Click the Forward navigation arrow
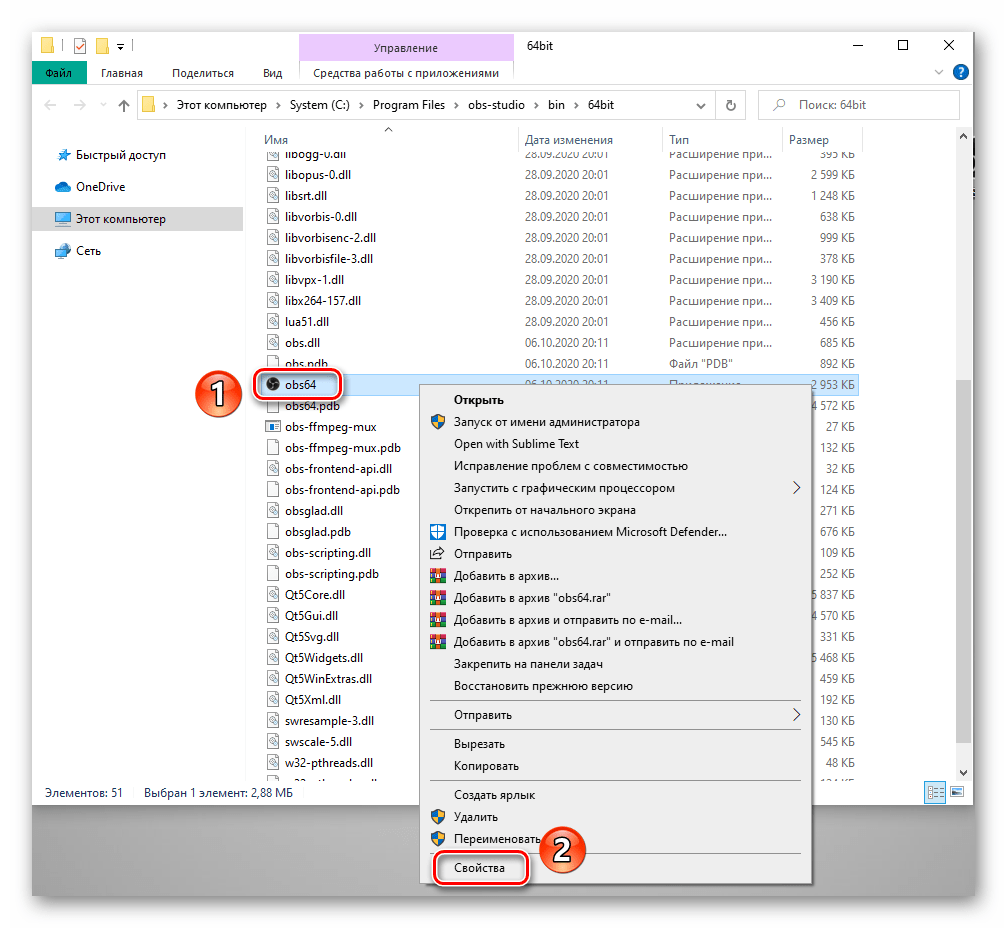Viewport: 1007px width, 928px height. click(80, 105)
